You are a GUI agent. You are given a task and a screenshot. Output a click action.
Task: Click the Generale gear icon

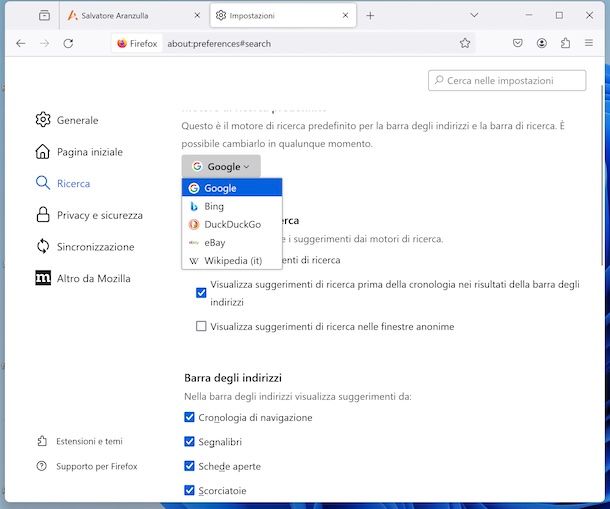43,119
